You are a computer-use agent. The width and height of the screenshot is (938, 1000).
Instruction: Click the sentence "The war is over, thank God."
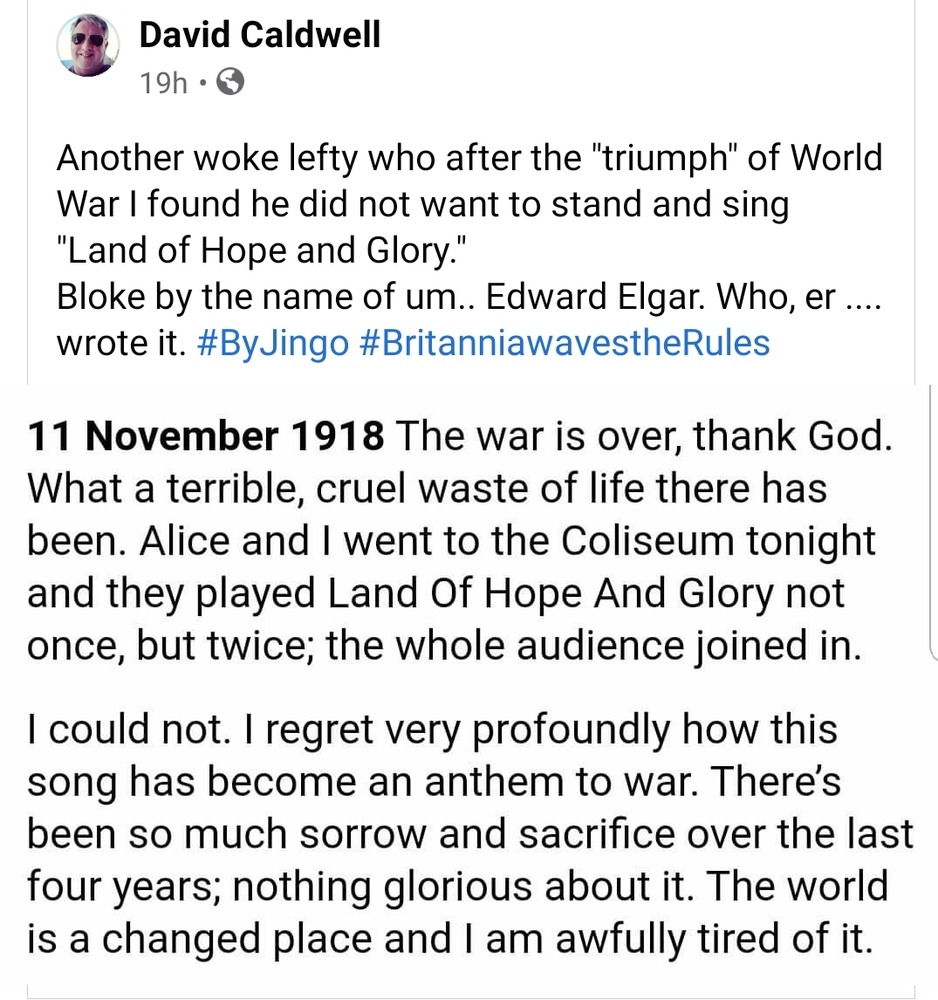(x=641, y=436)
